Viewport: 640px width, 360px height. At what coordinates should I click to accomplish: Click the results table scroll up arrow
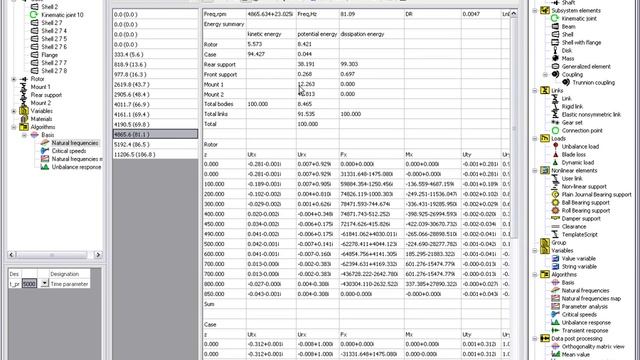pos(513,13)
